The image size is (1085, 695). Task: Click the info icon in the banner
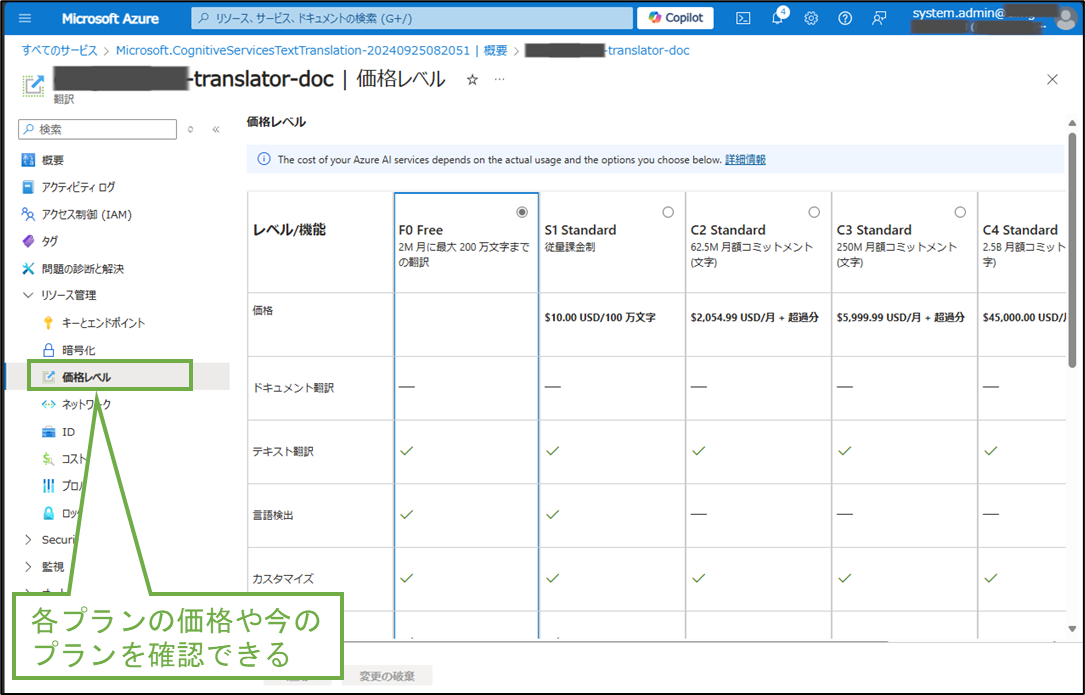coord(264,159)
